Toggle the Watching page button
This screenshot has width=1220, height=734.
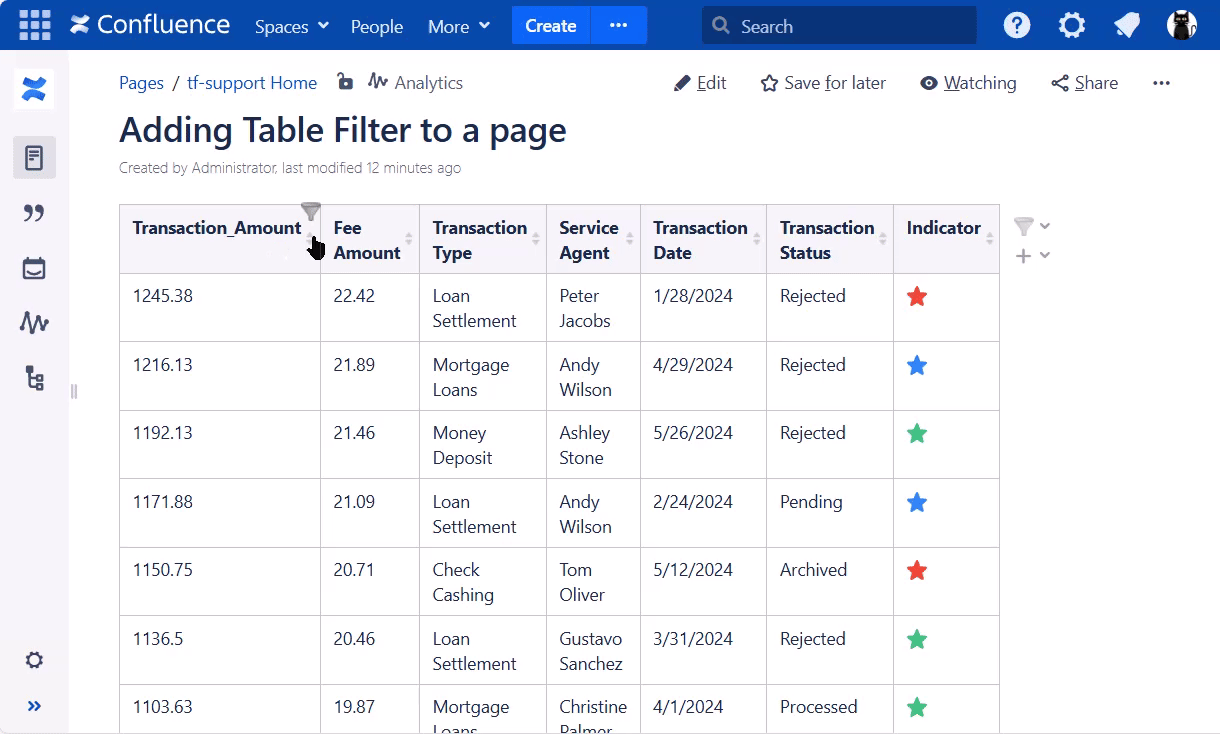click(x=968, y=83)
